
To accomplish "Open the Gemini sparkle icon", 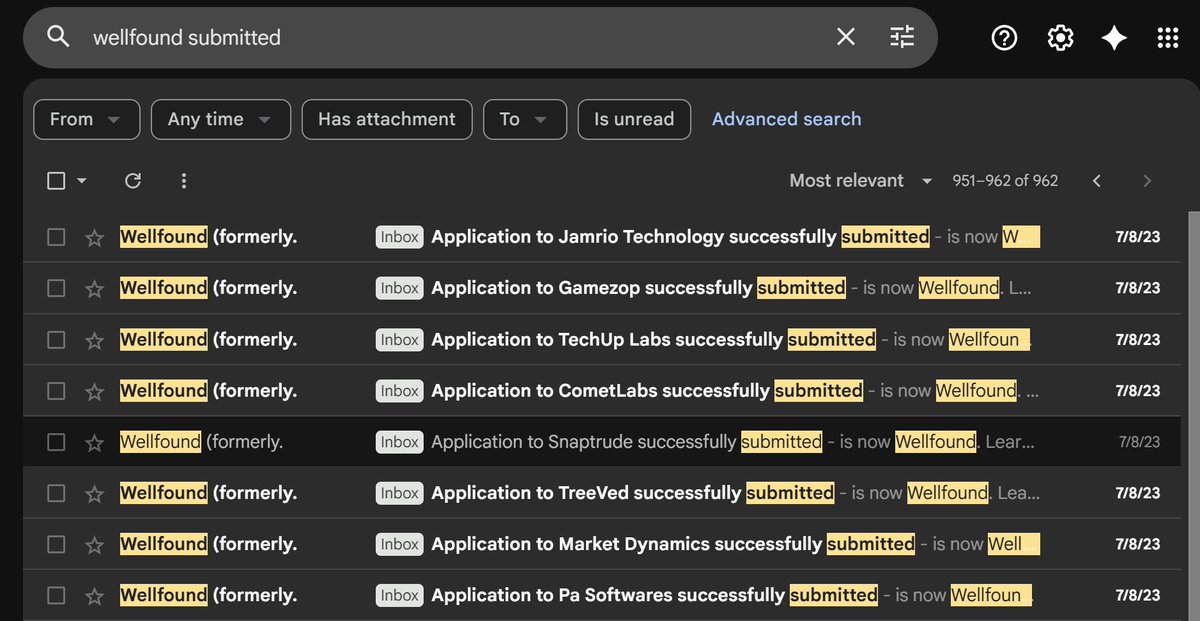I will (x=1114, y=38).
